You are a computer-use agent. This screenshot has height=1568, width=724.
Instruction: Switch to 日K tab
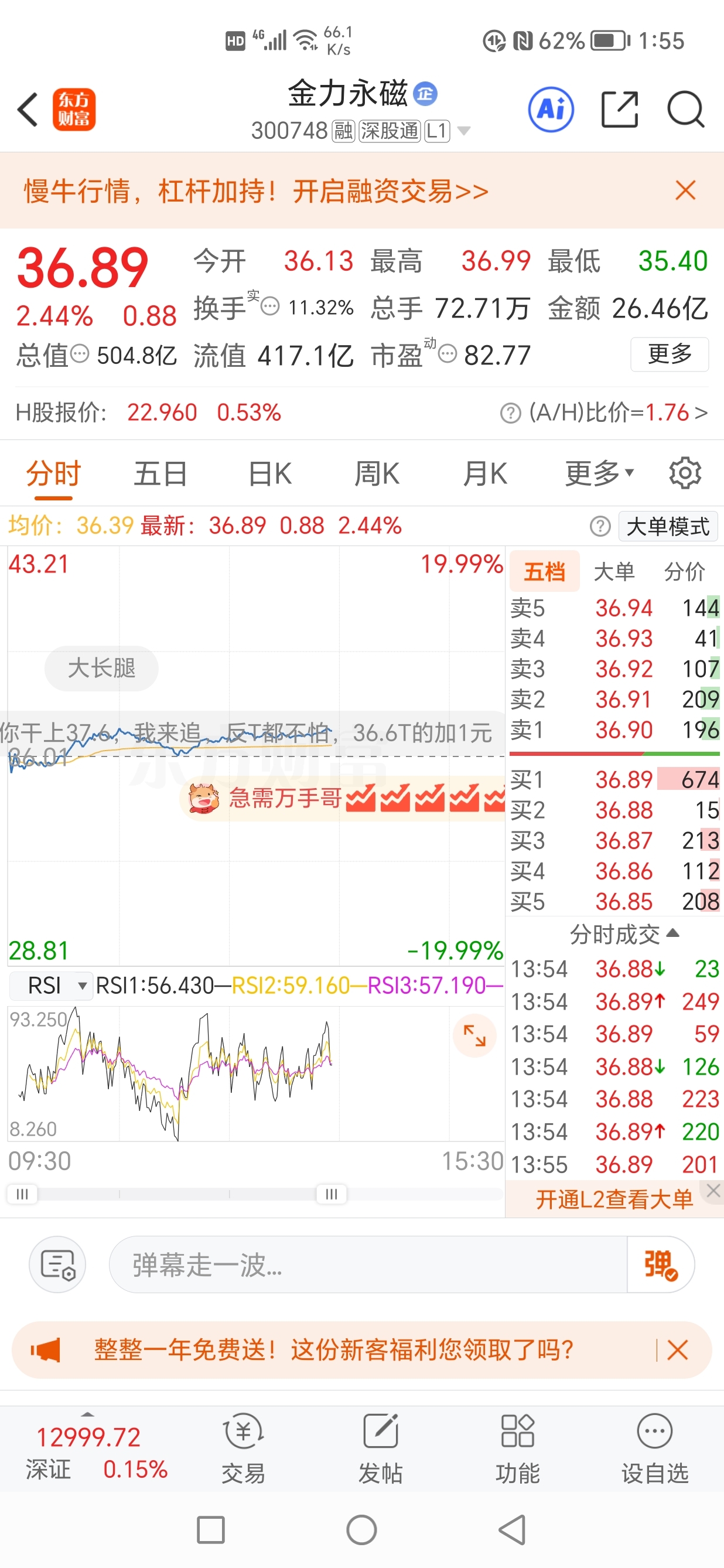(x=270, y=473)
